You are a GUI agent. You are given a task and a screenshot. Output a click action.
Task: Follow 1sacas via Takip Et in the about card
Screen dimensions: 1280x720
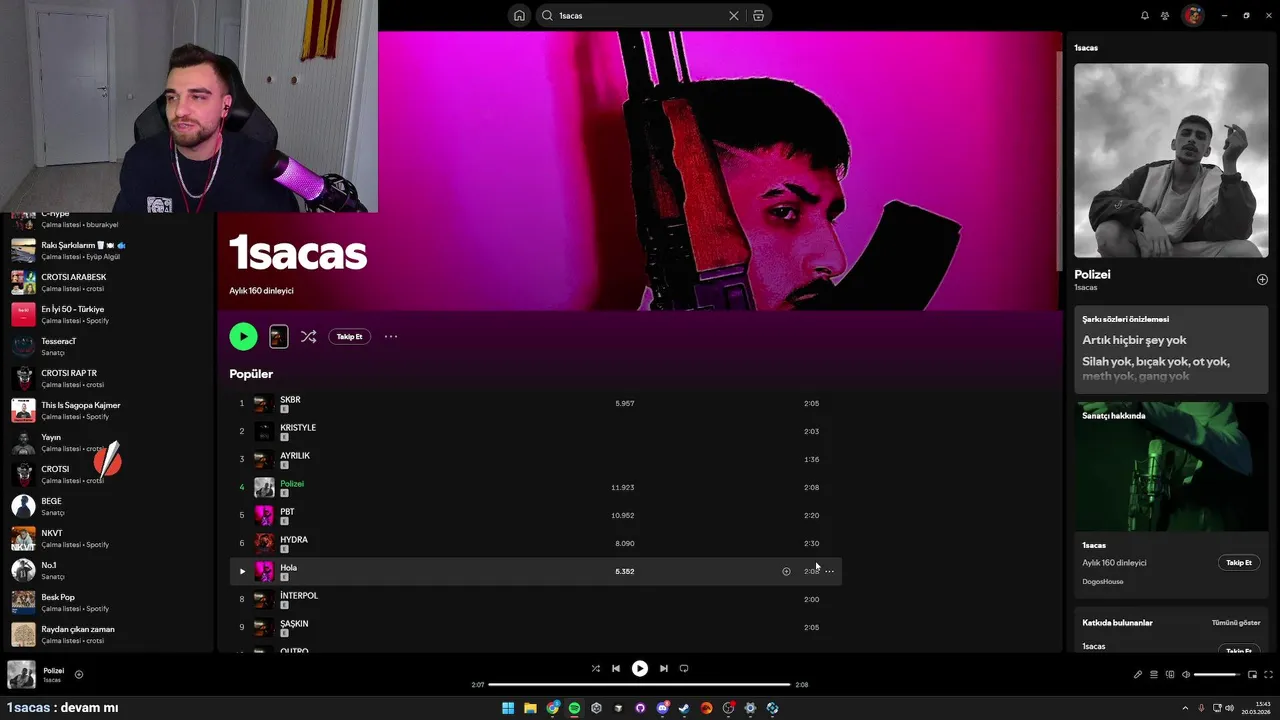pyautogui.click(x=1239, y=563)
